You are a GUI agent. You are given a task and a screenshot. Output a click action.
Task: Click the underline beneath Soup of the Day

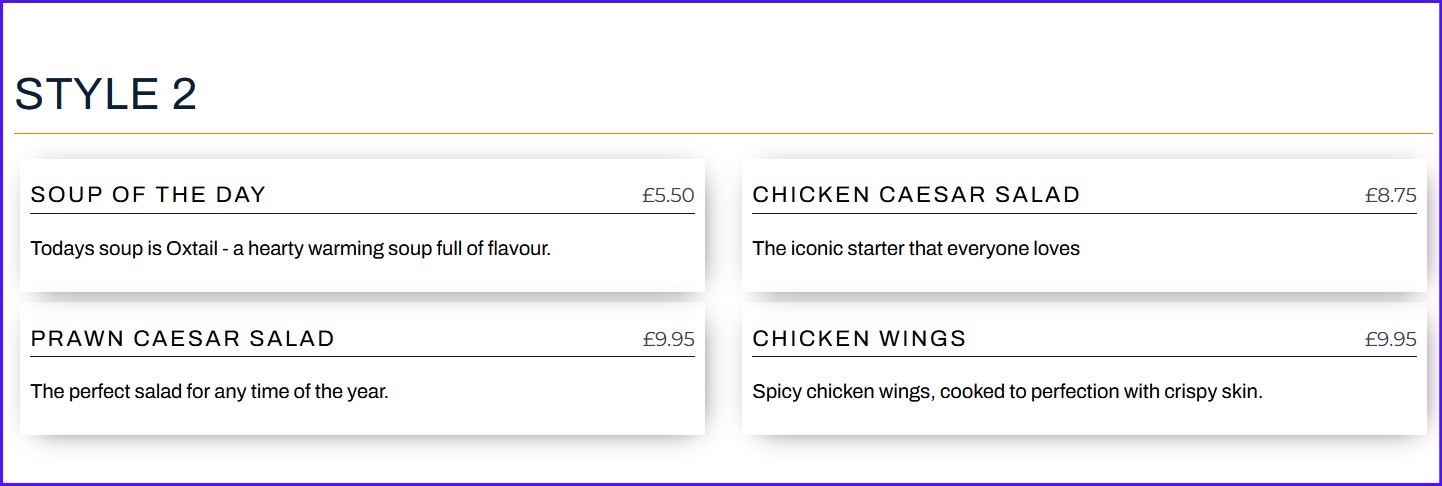[363, 213]
